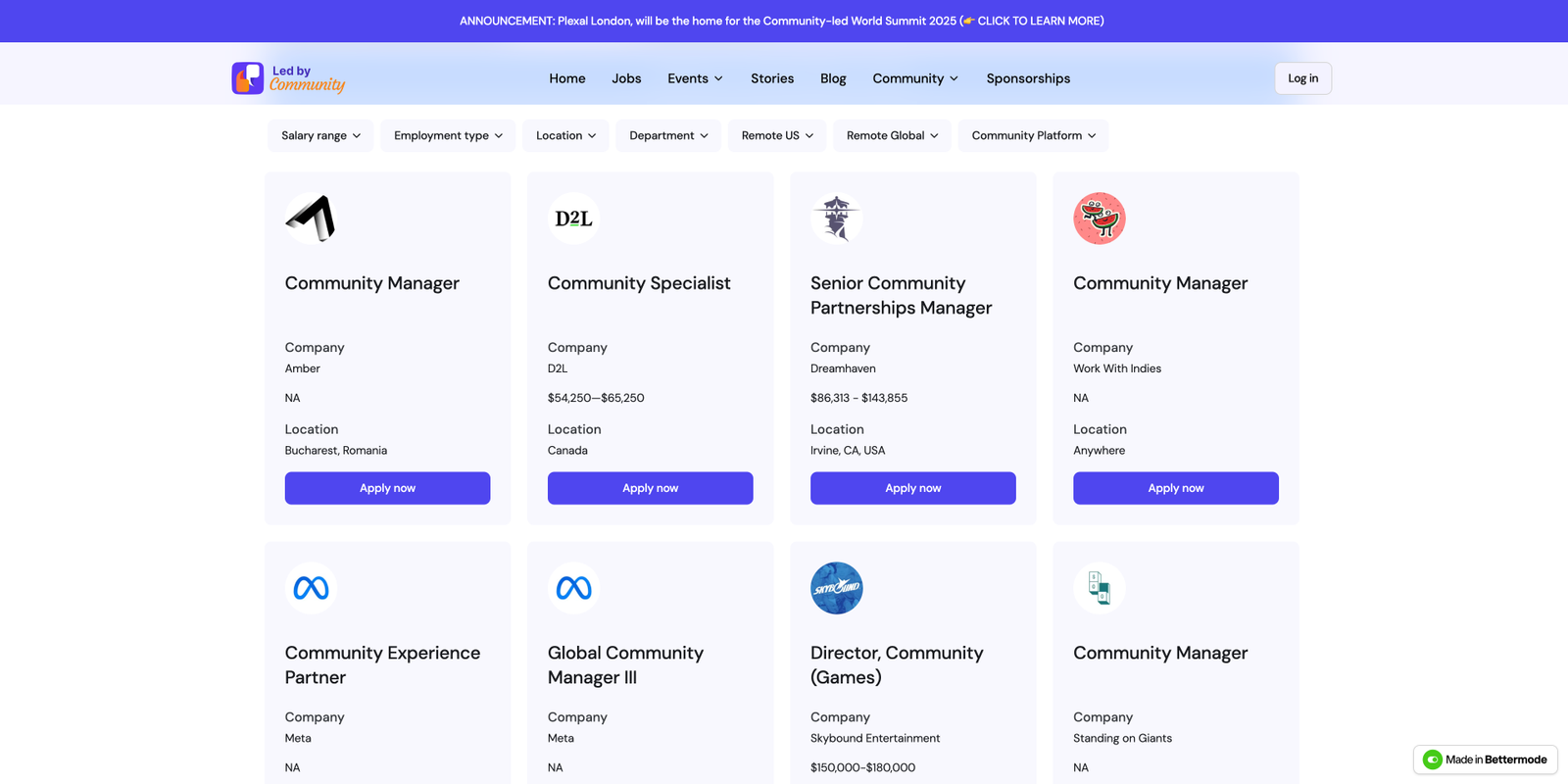Open the Community Specialist job title
Screen dimensions: 1568x784
coord(639,283)
